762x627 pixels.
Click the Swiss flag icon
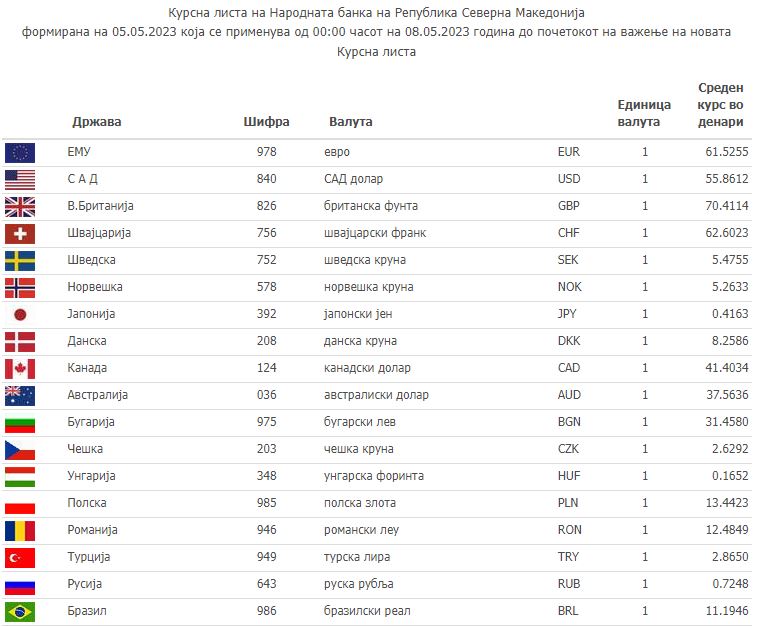20,233
